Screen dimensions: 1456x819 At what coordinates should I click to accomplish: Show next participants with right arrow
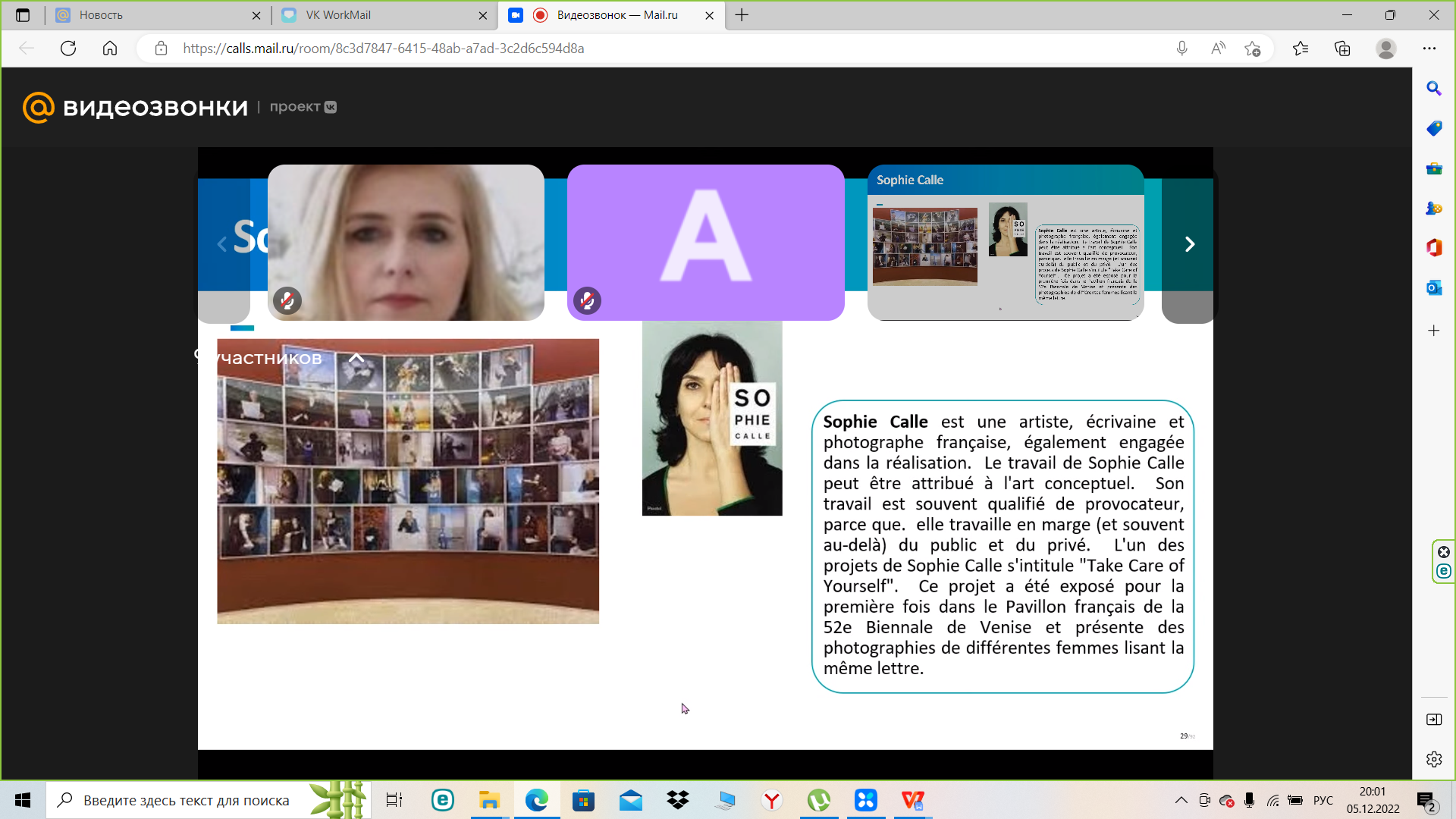click(1189, 244)
